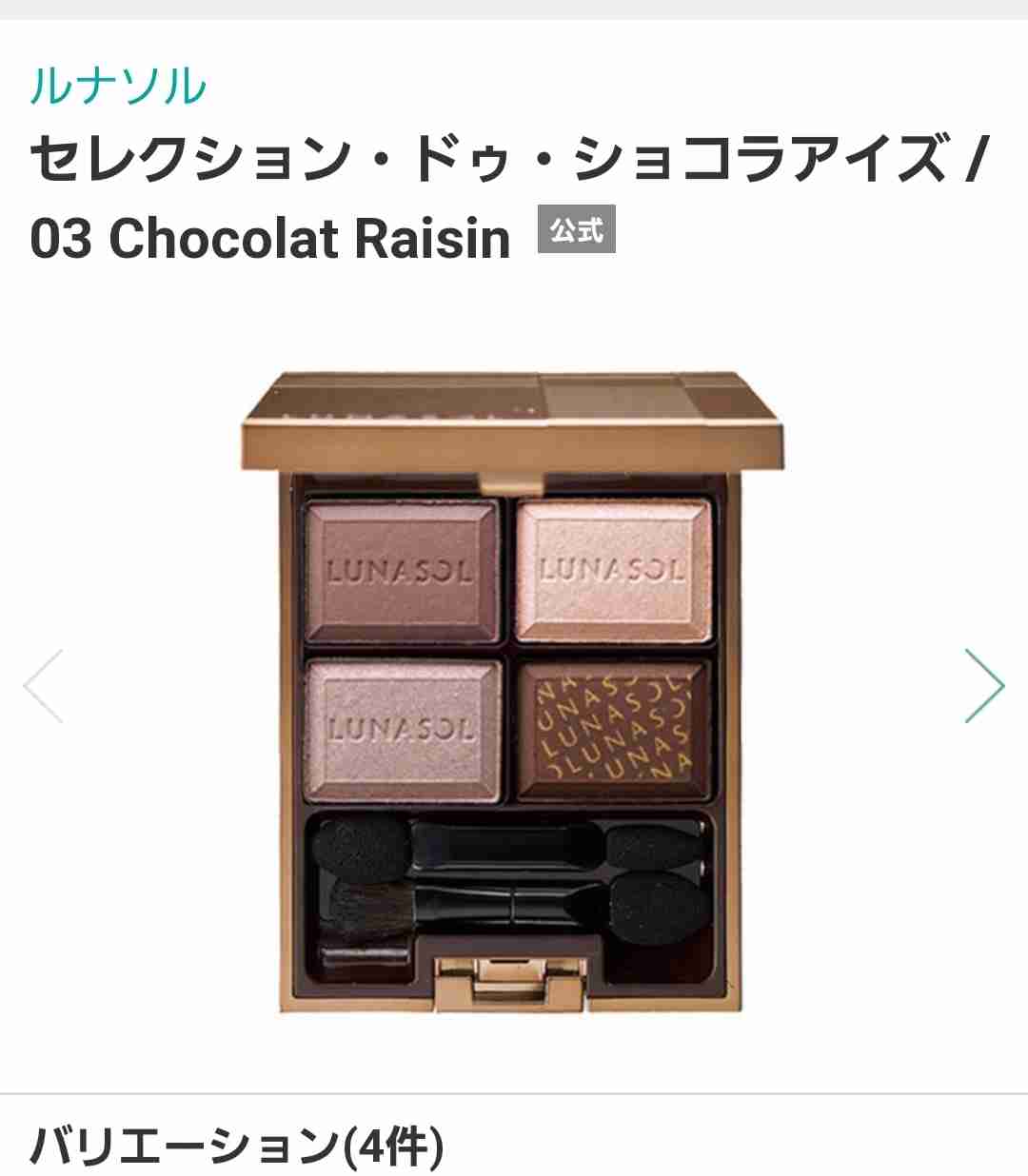1028x1176 pixels.
Task: Tap the pale pink shimmer eyeshadow pan
Action: (x=613, y=570)
